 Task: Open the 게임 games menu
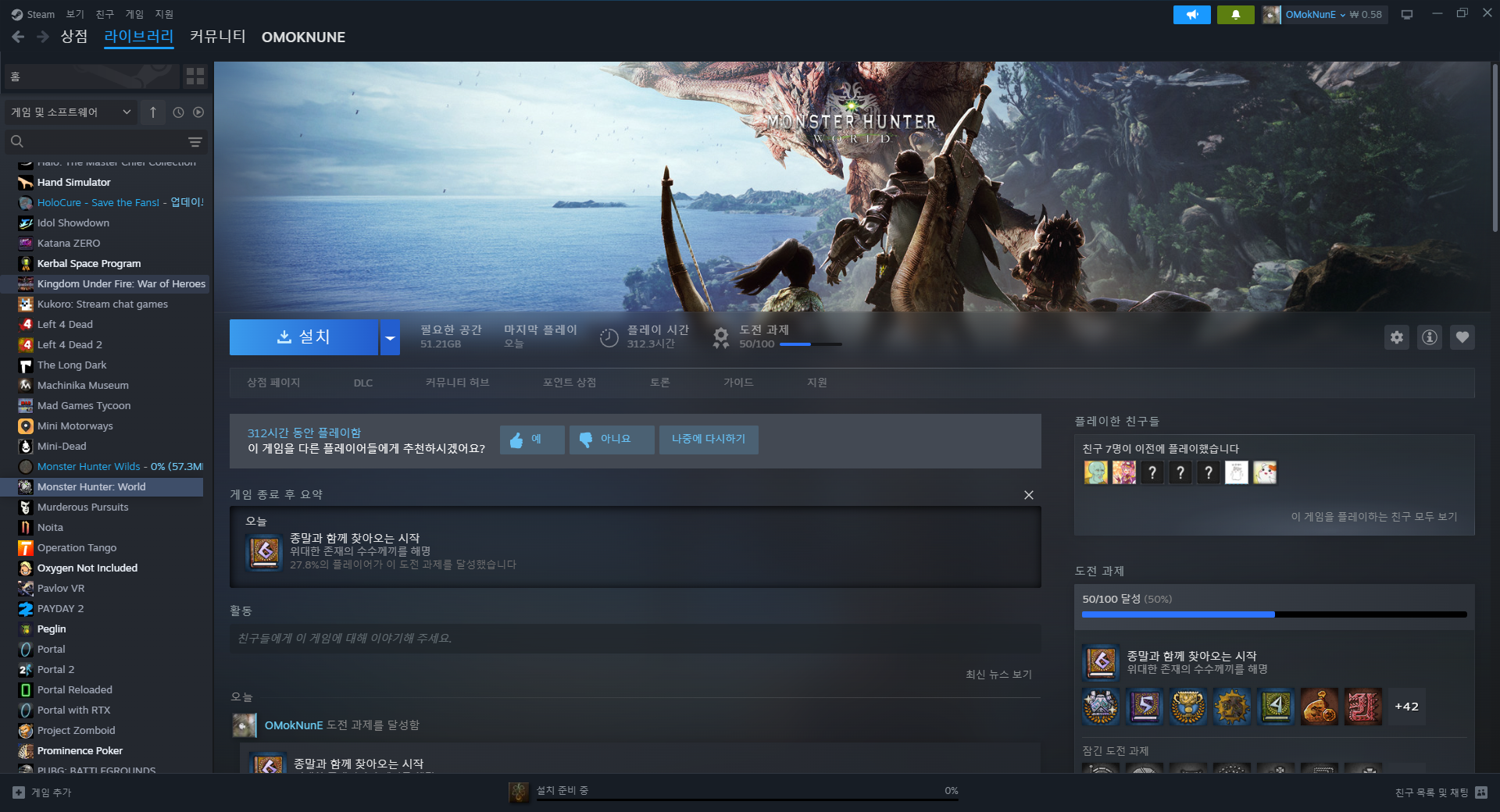coord(134,14)
